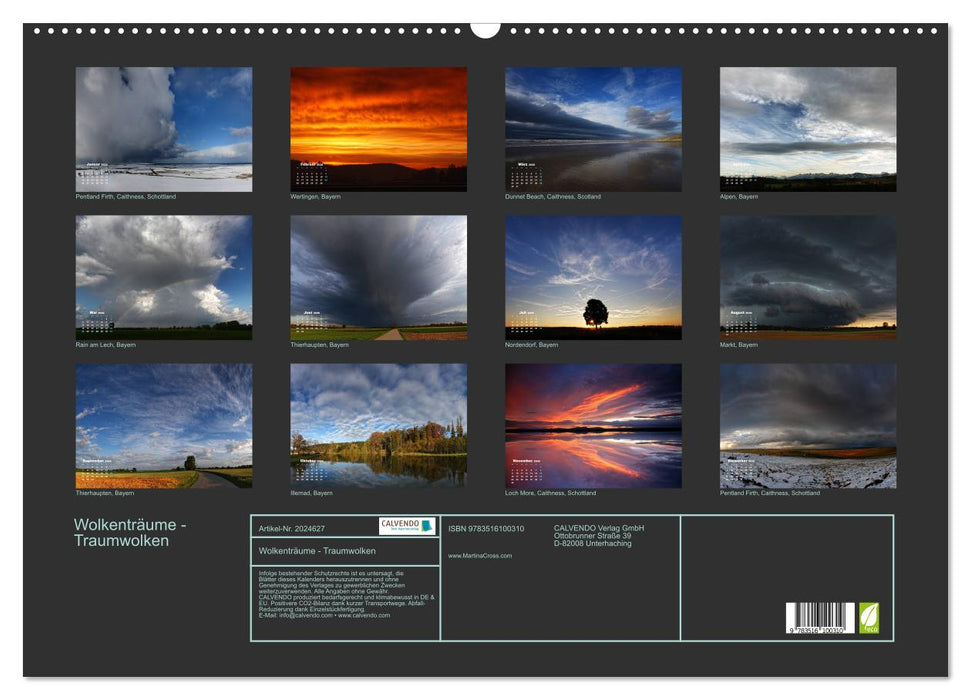The image size is (971, 700).
Task: Select the Wertingen sunset thumbnail
Action: click(x=379, y=128)
